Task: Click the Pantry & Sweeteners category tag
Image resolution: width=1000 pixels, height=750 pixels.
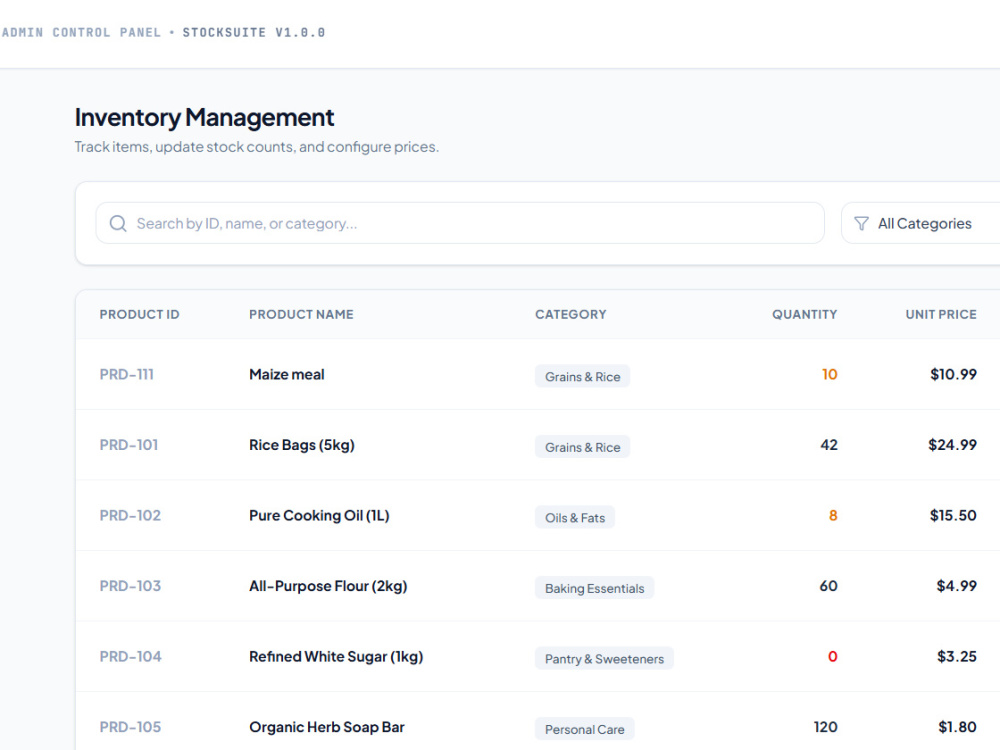Action: pos(604,659)
